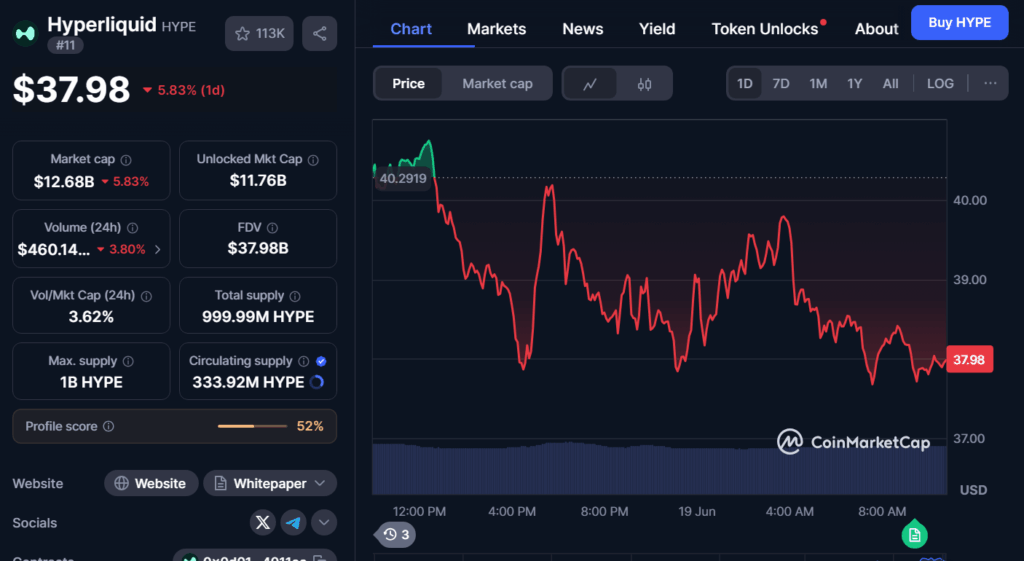1024x561 pixels.
Task: Click Total supply info icon
Action: pos(295,296)
